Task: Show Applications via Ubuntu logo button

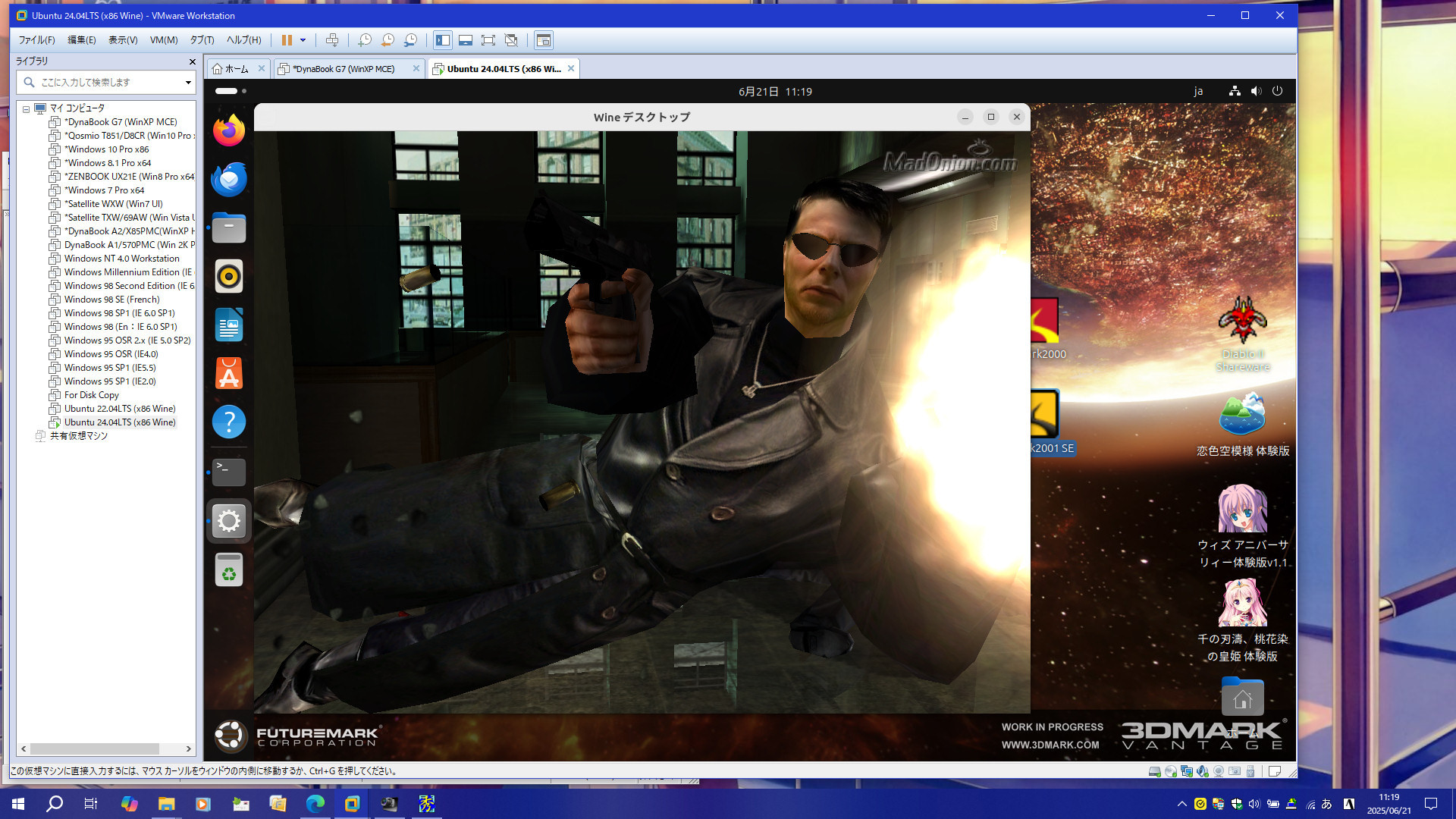Action: (x=230, y=735)
